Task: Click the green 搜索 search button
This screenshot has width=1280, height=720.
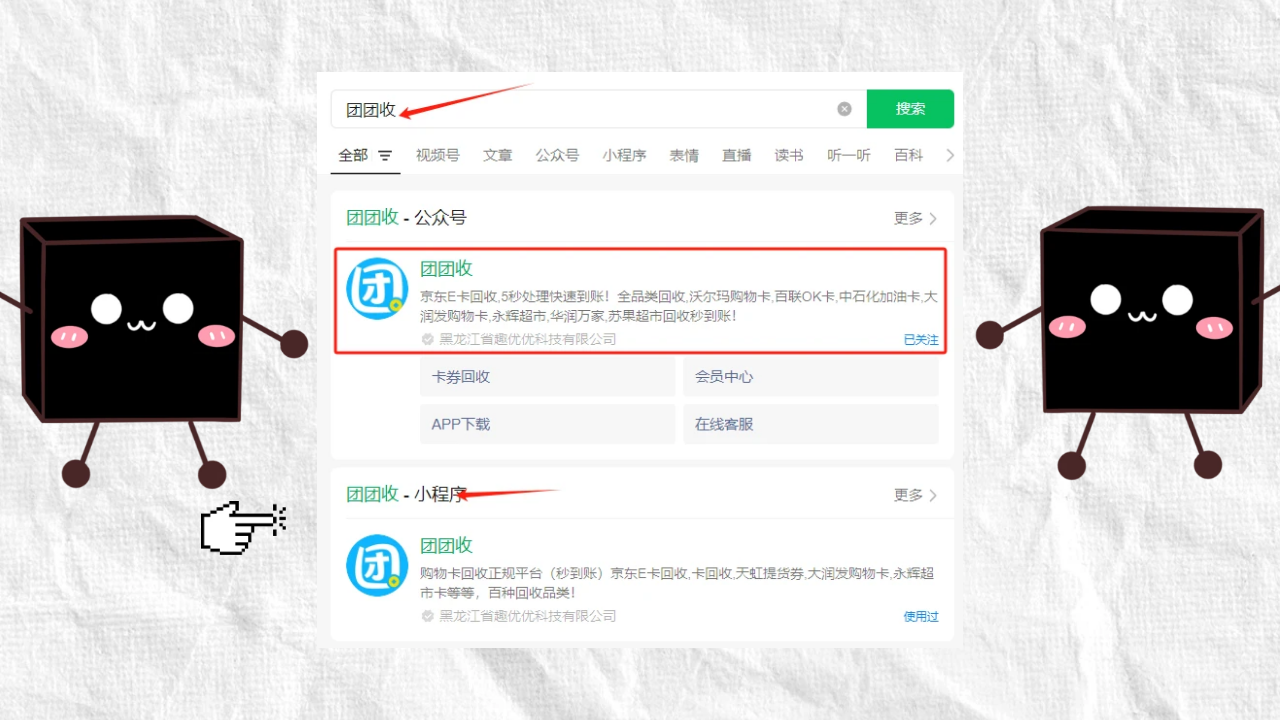Action: (x=910, y=109)
